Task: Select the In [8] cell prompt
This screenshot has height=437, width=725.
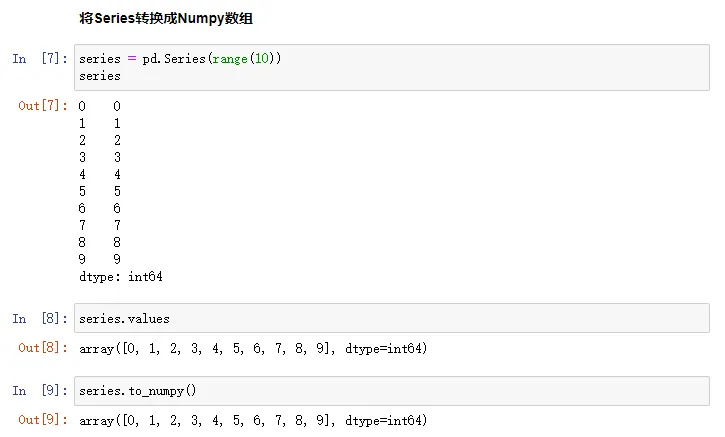Action: [40, 319]
